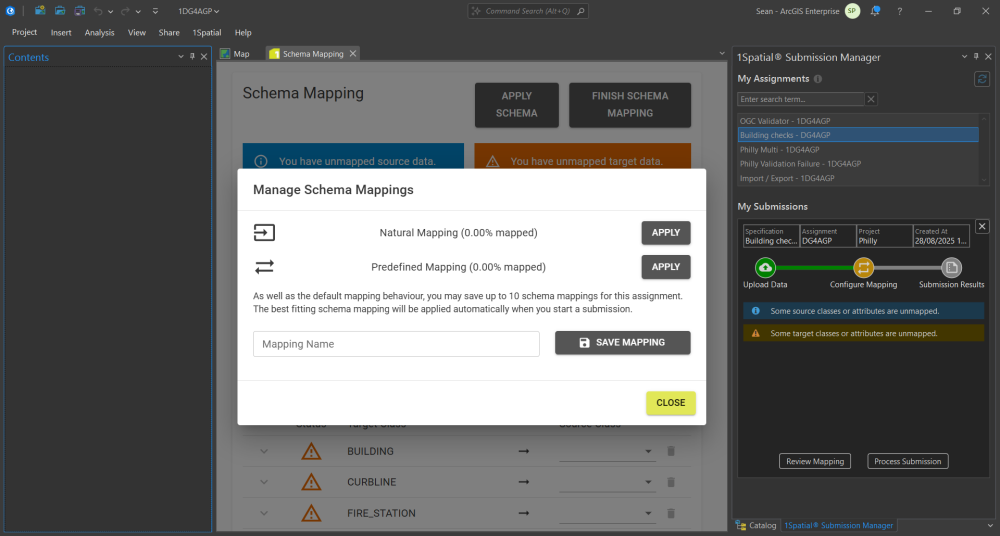Image resolution: width=1000 pixels, height=536 pixels.
Task: Clear the assignment search term
Action: click(x=871, y=99)
